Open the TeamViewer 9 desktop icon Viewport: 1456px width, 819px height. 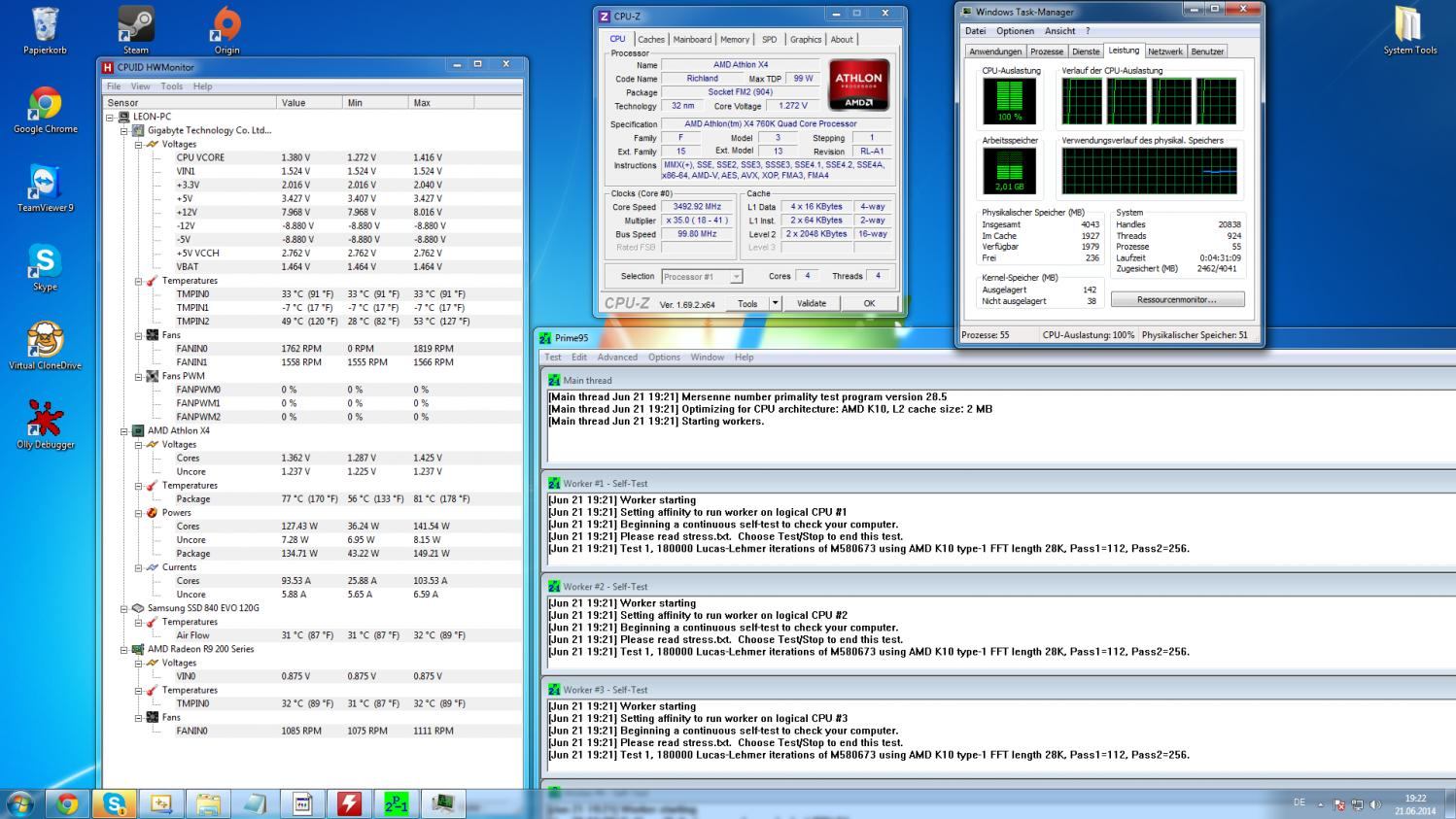(x=45, y=188)
